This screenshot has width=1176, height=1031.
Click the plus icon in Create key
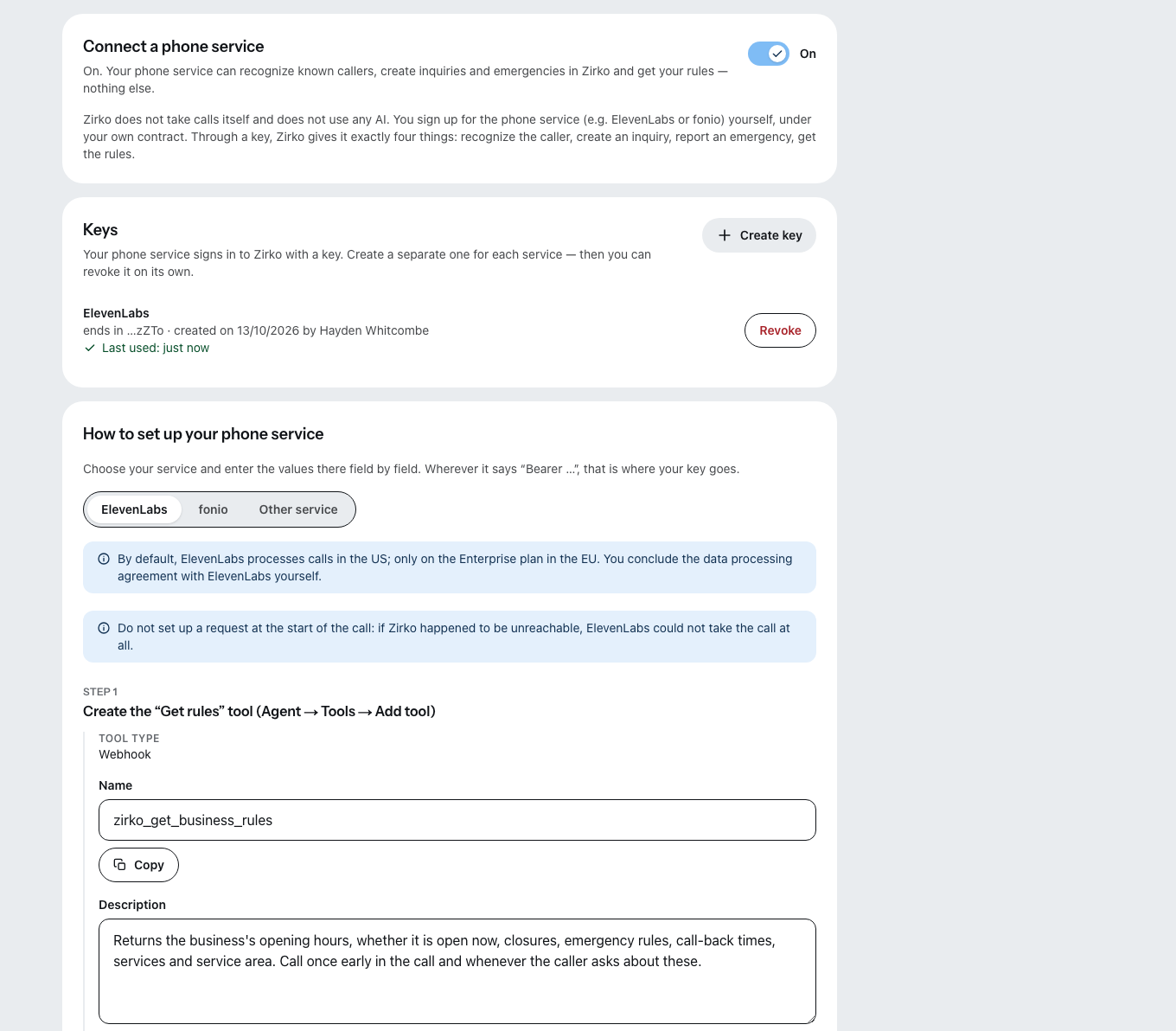coord(725,235)
